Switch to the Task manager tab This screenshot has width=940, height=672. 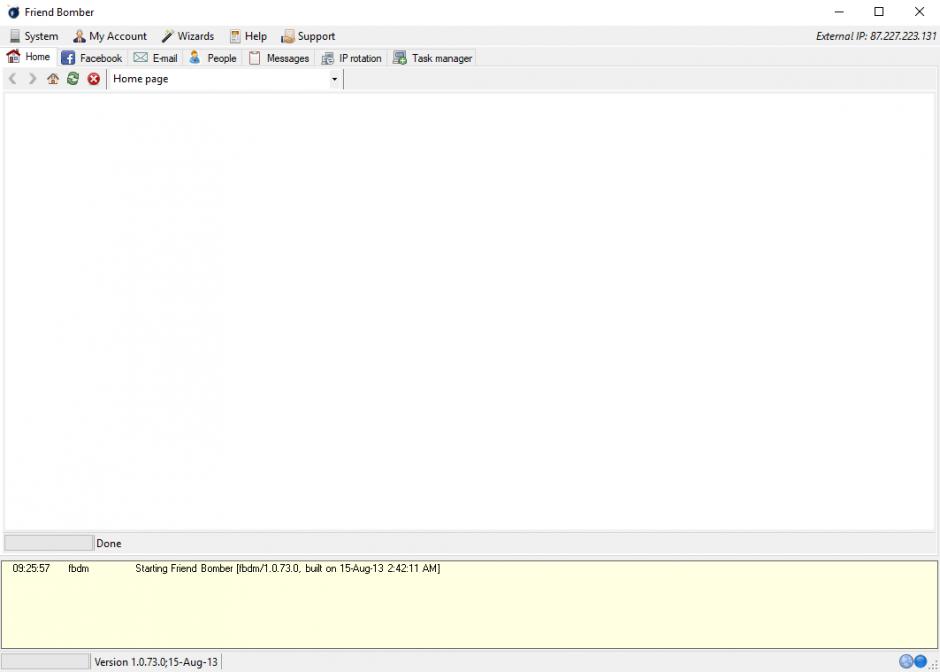[432, 58]
